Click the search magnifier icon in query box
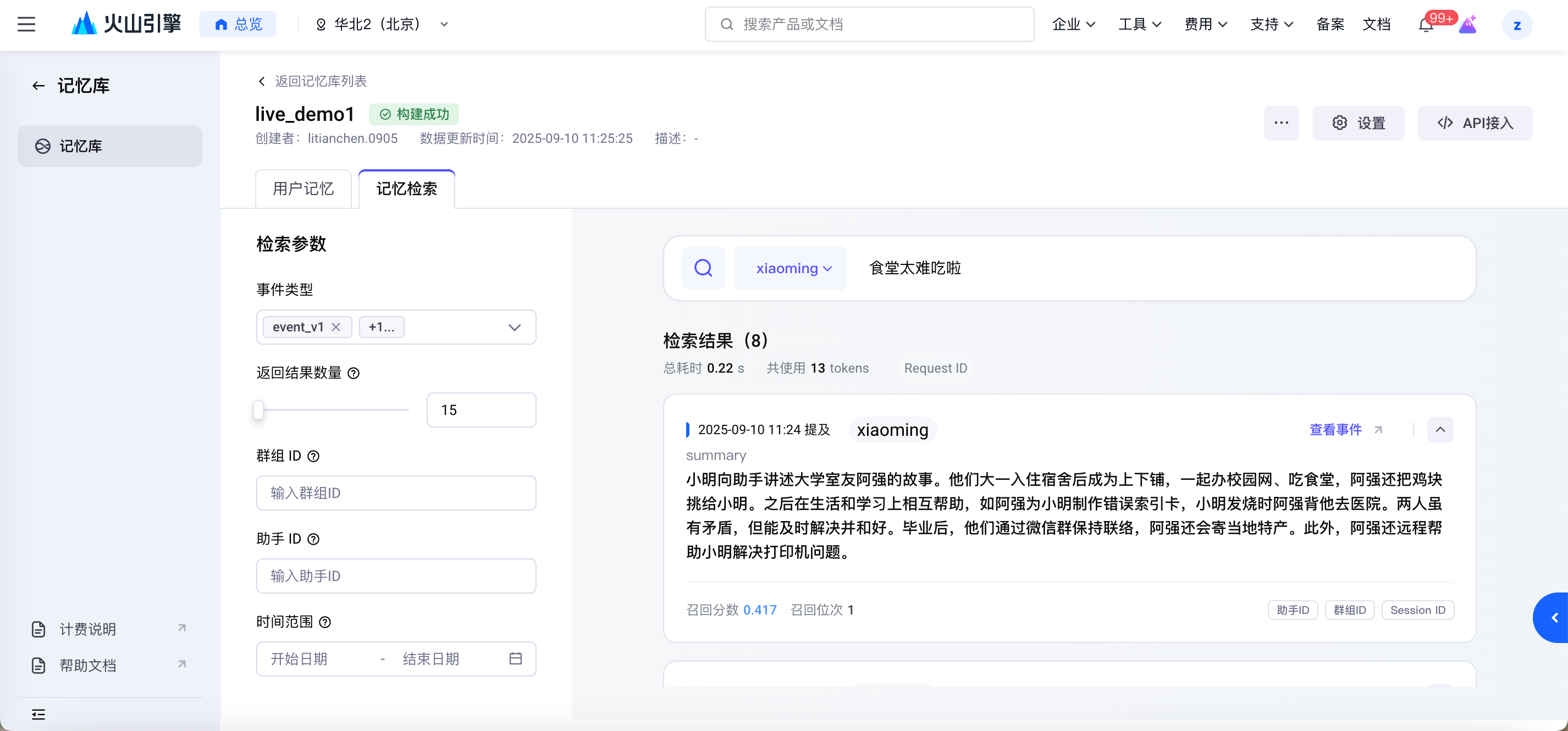The height and width of the screenshot is (731, 1568). (x=703, y=268)
